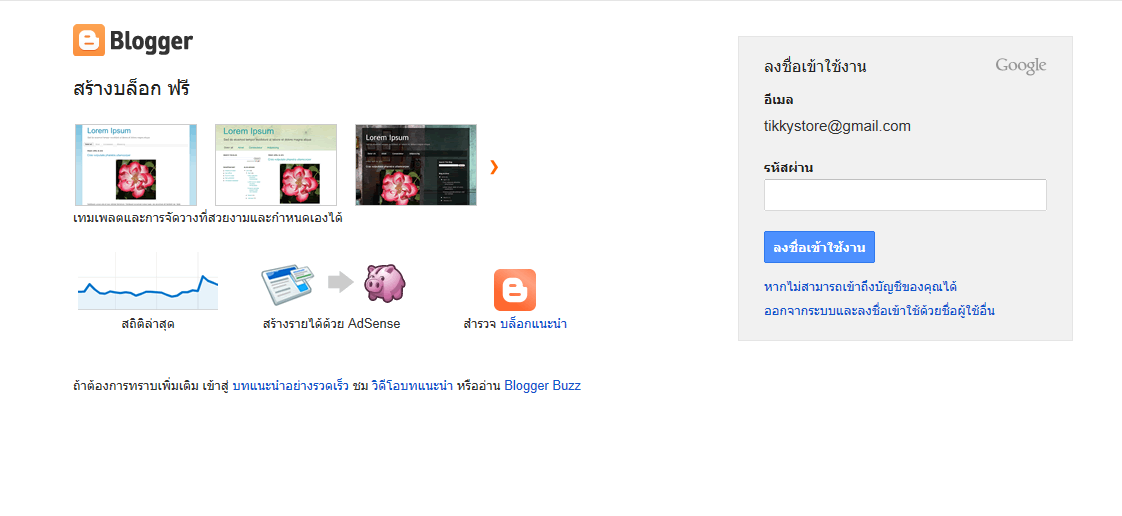Click the pink piggy bank icon
This screenshot has height=516, width=1122.
(385, 282)
